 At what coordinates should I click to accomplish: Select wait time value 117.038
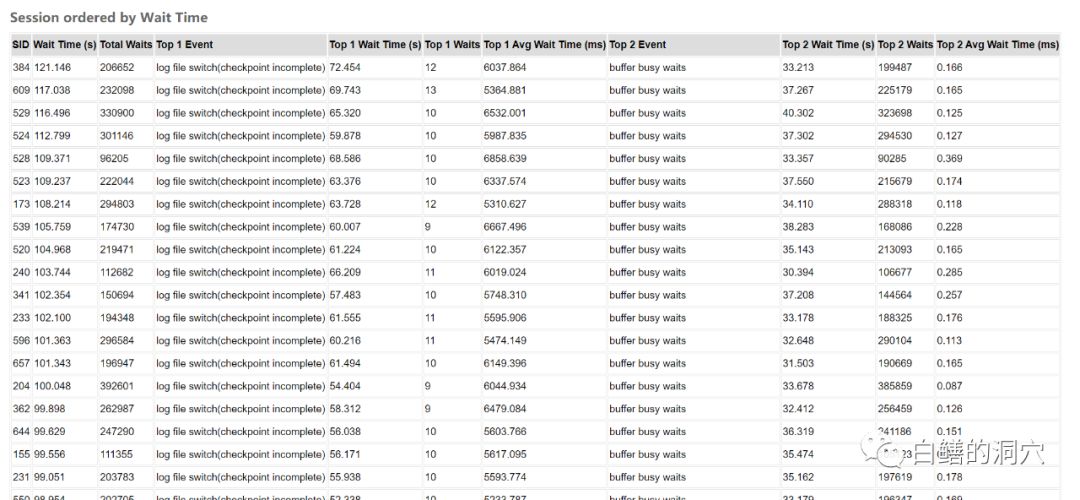(x=52, y=91)
